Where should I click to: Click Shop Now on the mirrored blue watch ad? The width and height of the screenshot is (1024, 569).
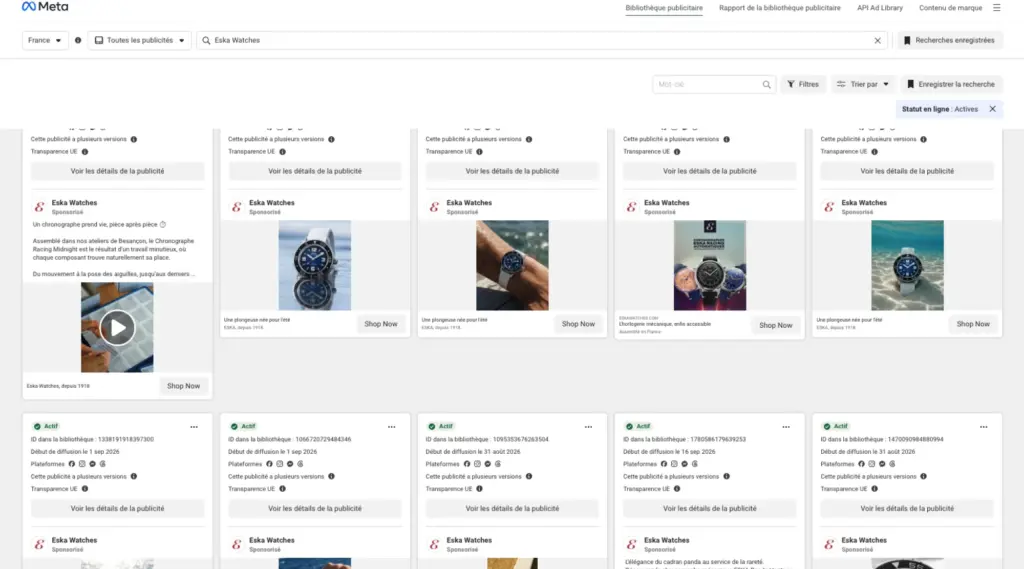pos(381,324)
